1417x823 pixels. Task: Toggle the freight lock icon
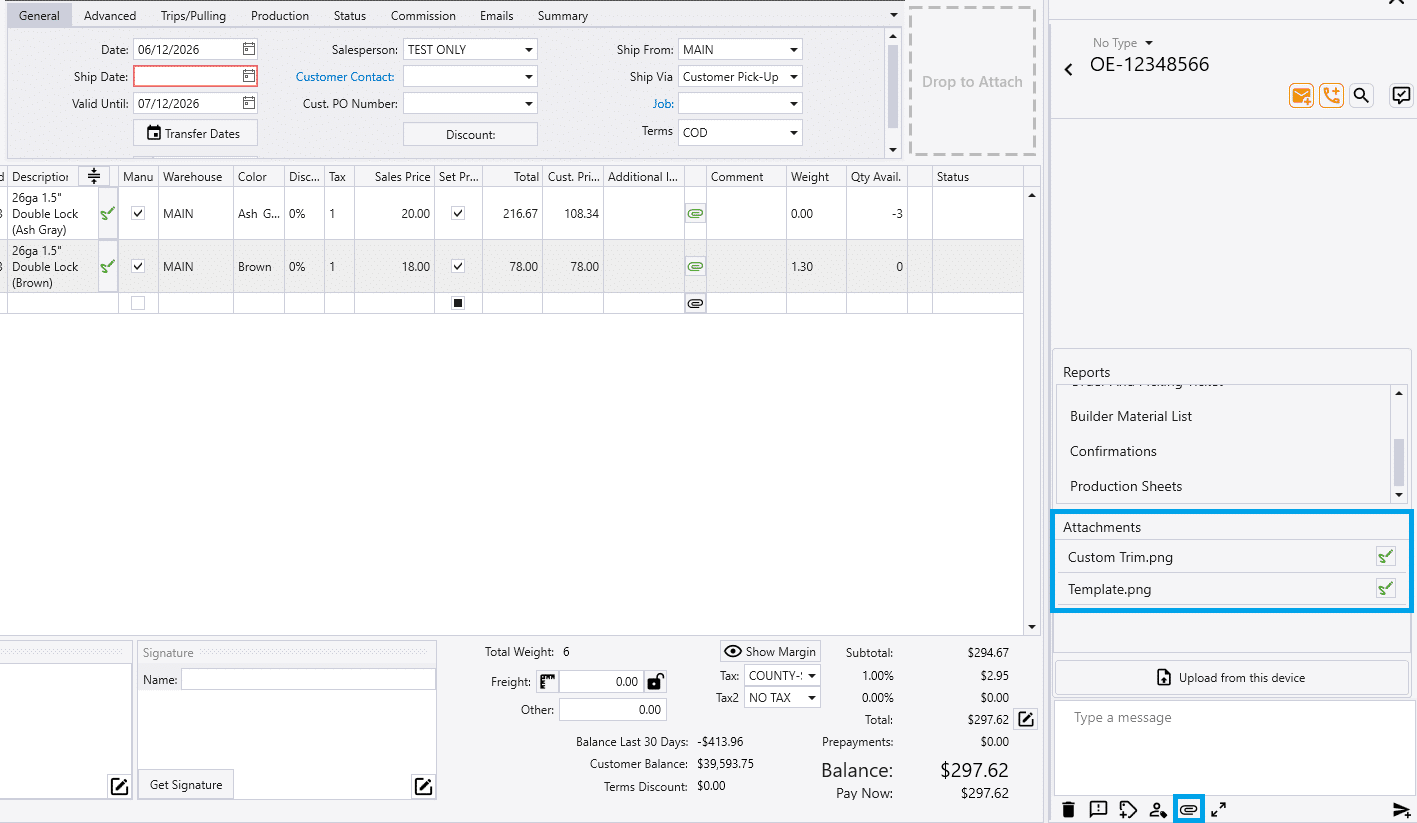(655, 682)
